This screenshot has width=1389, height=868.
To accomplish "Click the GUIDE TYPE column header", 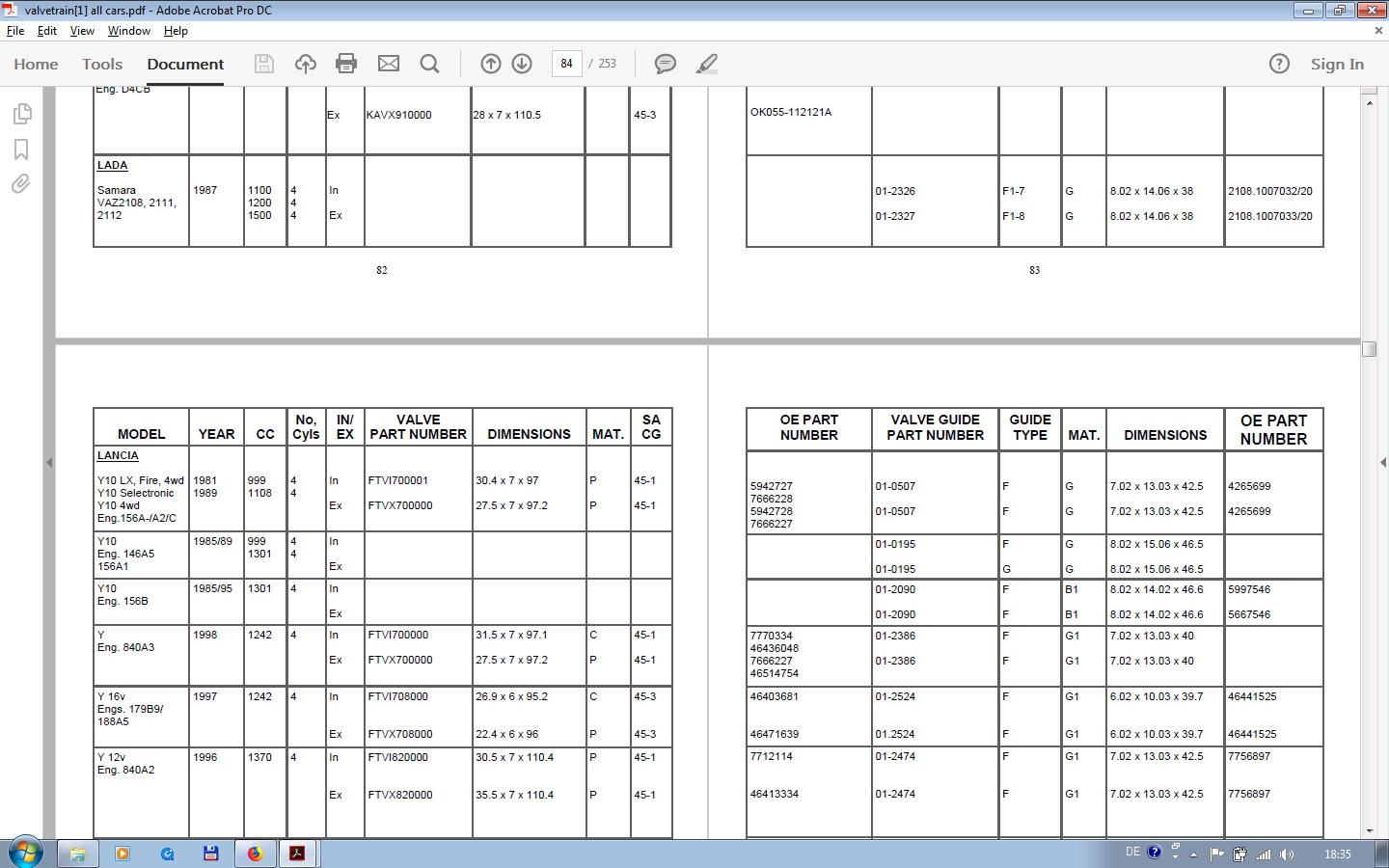I will click(1030, 427).
